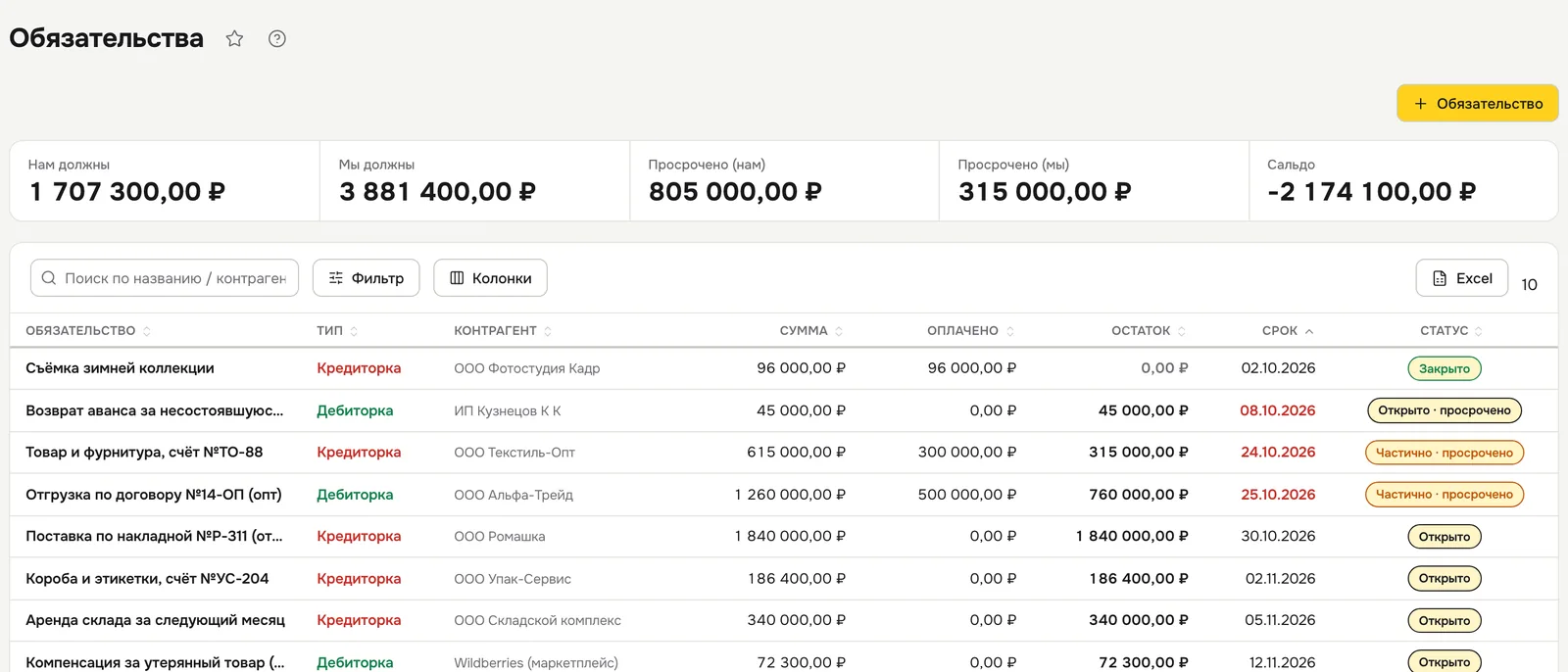Click the Открыто badge for ООО Упак-Сервис
The height and width of the screenshot is (672, 1568).
[x=1445, y=578]
